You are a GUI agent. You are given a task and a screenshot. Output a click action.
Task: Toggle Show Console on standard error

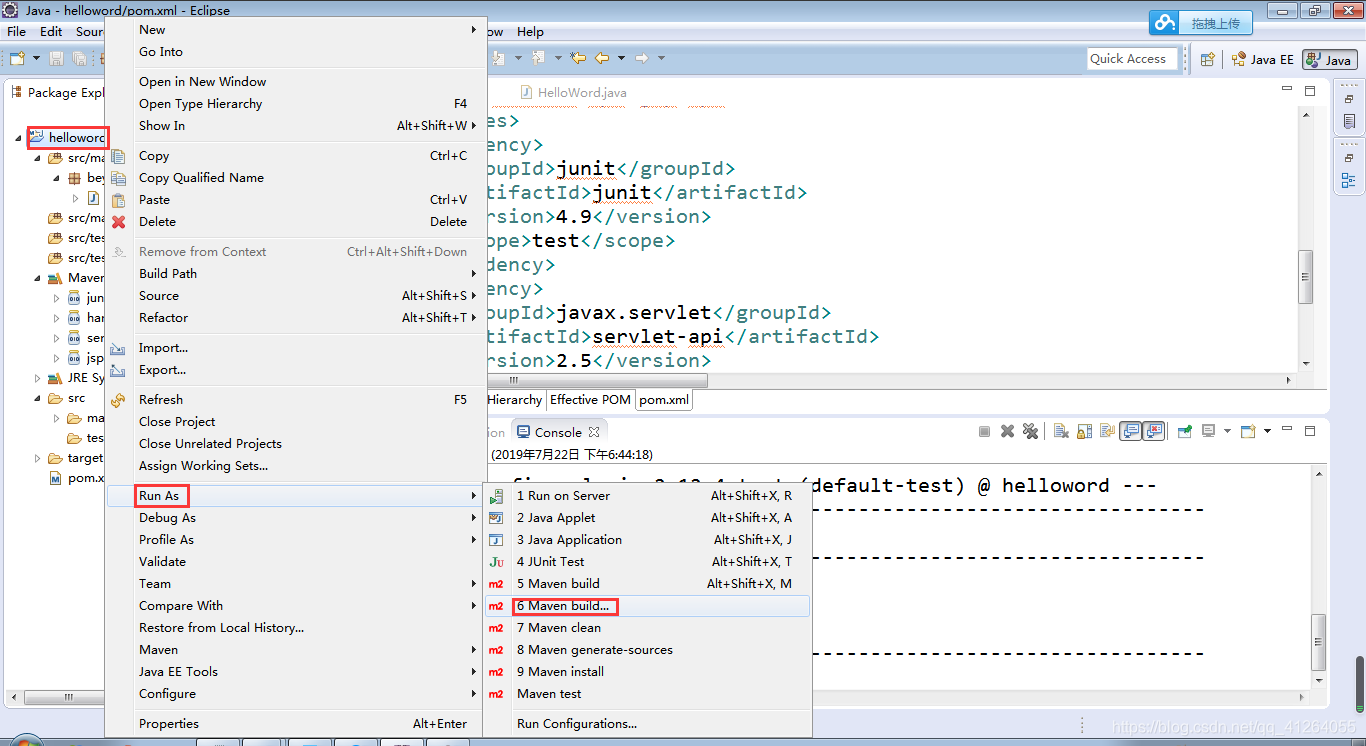[x=1154, y=431]
